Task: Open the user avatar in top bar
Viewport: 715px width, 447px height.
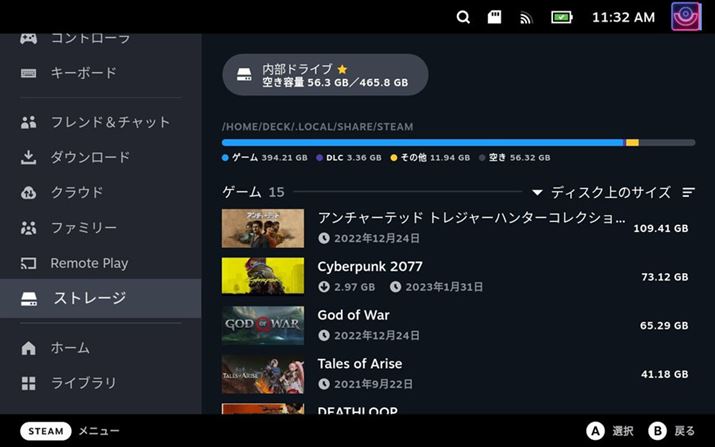Action: [686, 16]
